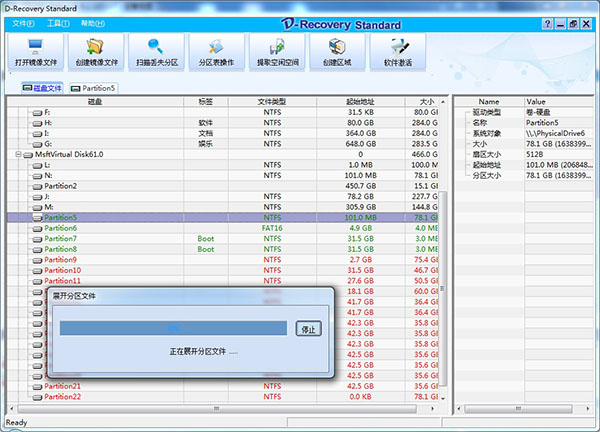Screen dimensions: 600x432
Task: Click the label column header (标签)
Action: click(x=205, y=101)
